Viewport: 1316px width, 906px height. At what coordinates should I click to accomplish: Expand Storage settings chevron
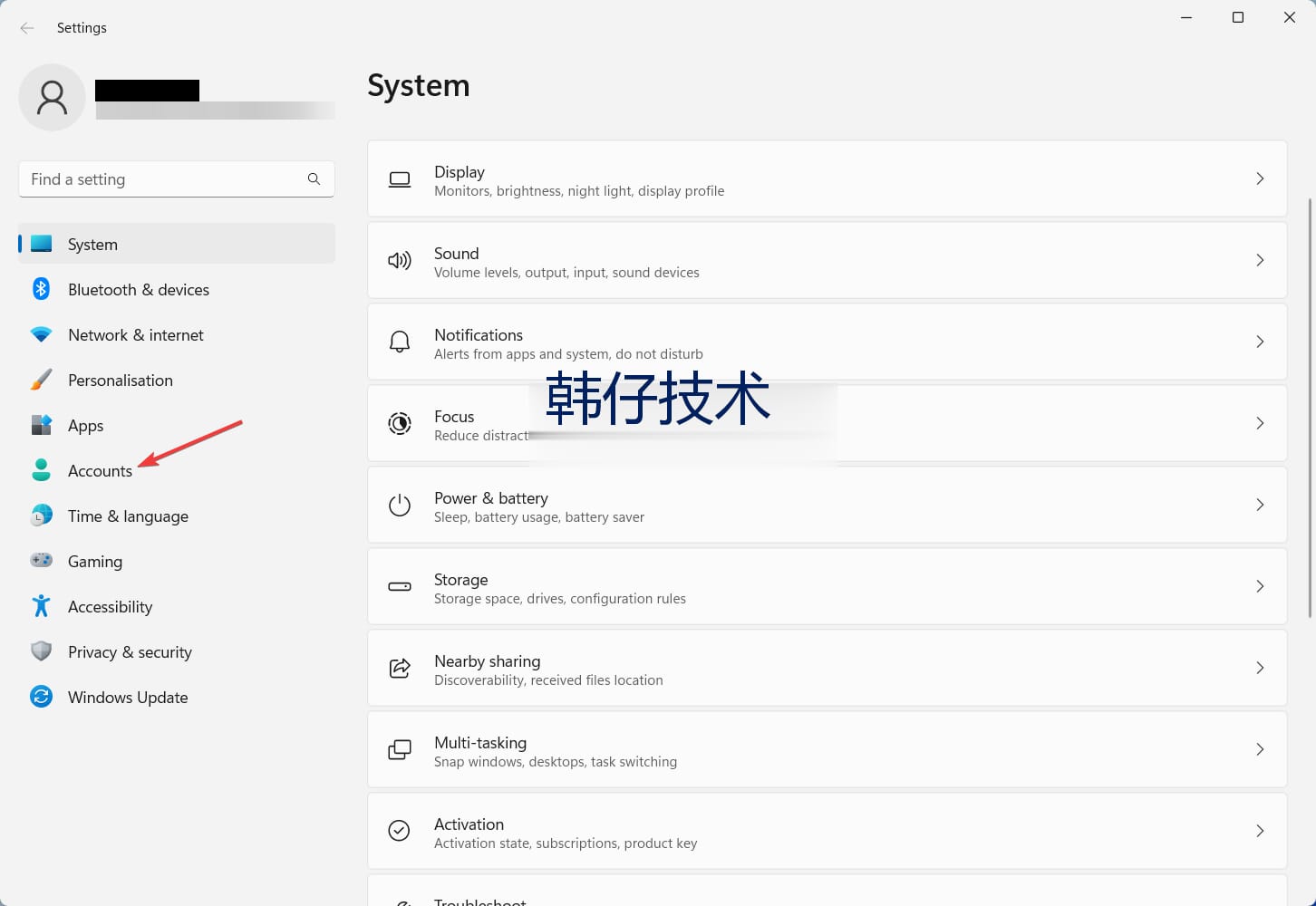(x=1260, y=586)
